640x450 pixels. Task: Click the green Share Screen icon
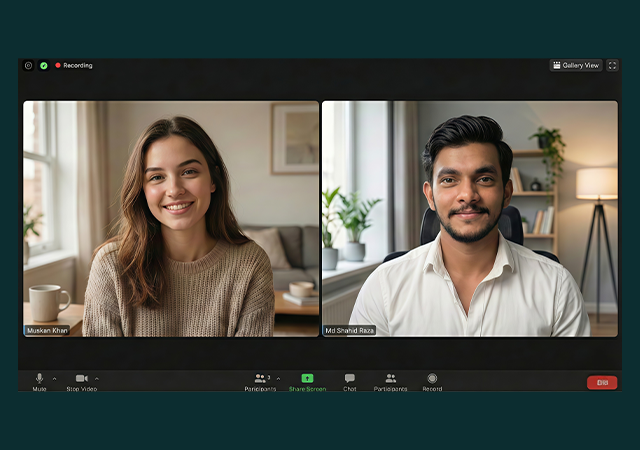tap(307, 379)
